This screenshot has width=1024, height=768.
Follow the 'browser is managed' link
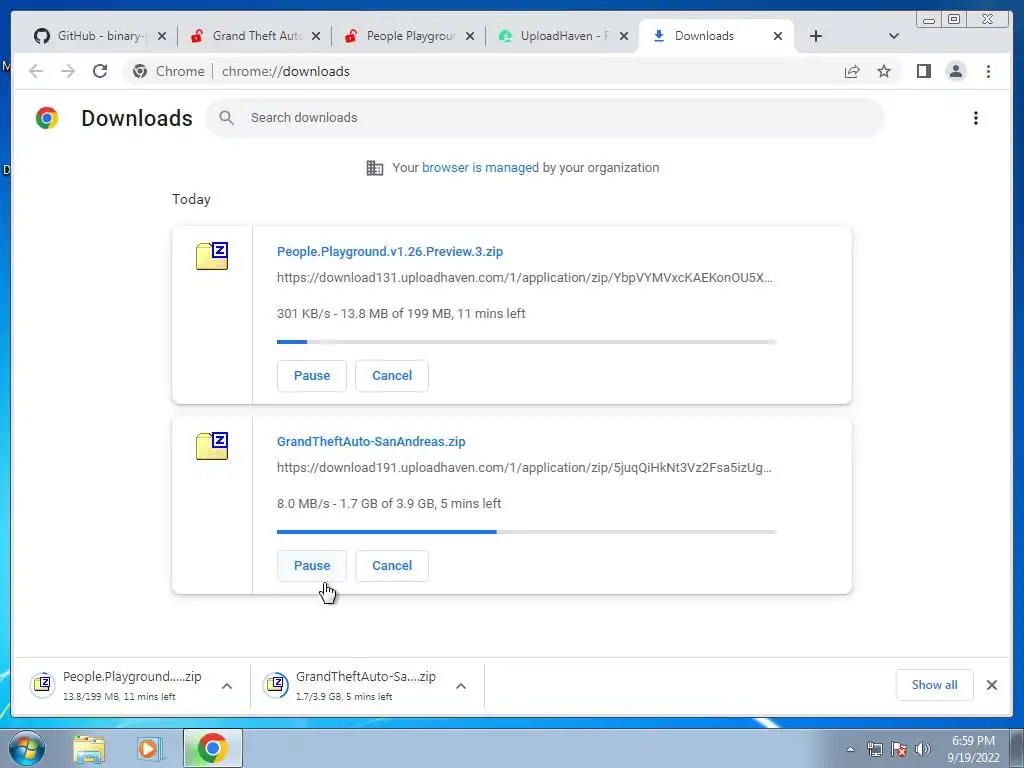point(480,168)
